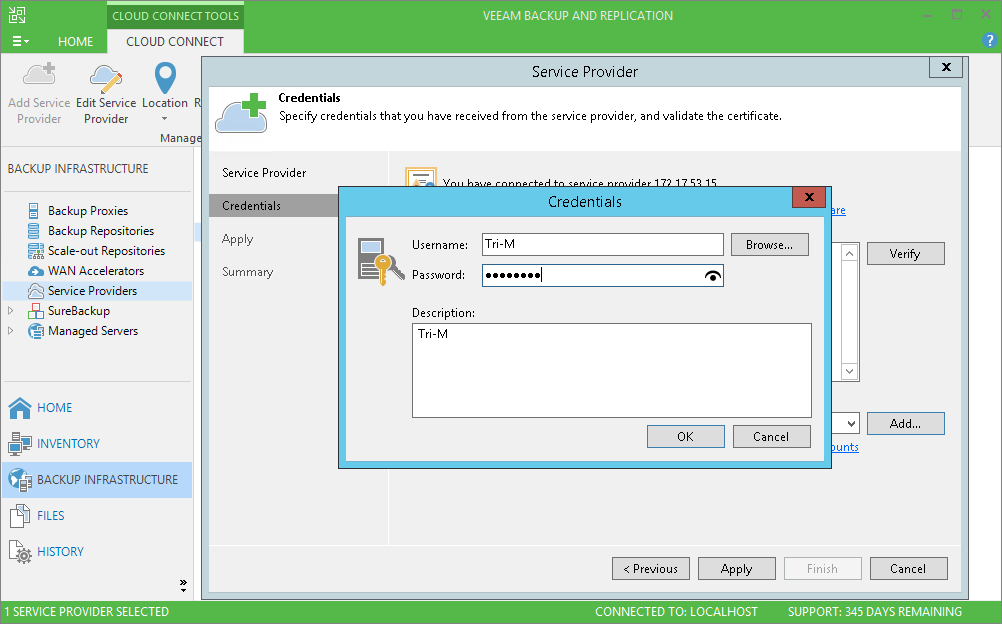Select the SureBackup icon in tree
The image size is (1002, 624).
36,311
